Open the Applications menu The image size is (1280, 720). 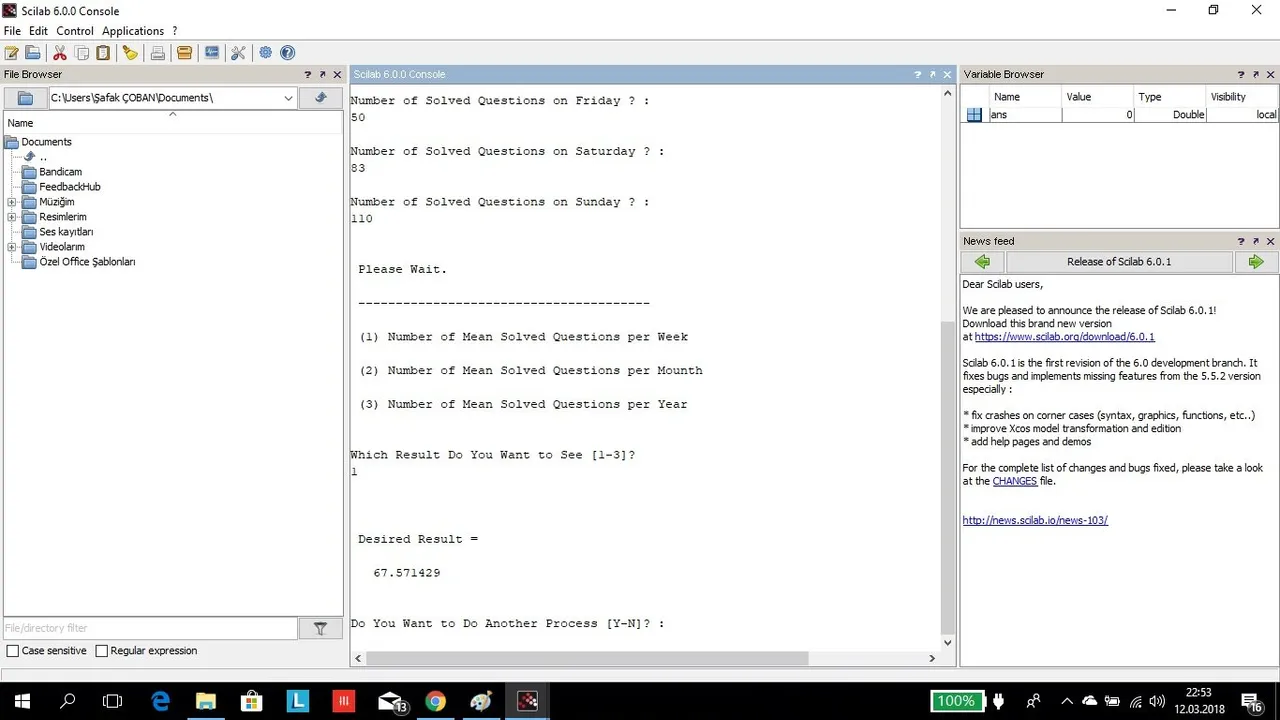(133, 31)
